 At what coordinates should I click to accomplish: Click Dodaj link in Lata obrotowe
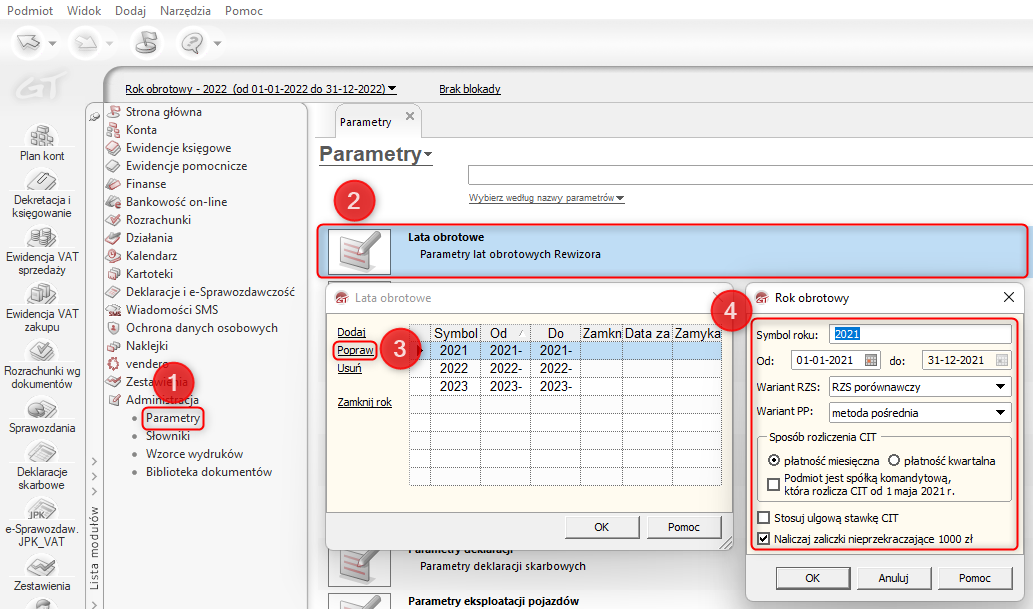click(x=351, y=332)
